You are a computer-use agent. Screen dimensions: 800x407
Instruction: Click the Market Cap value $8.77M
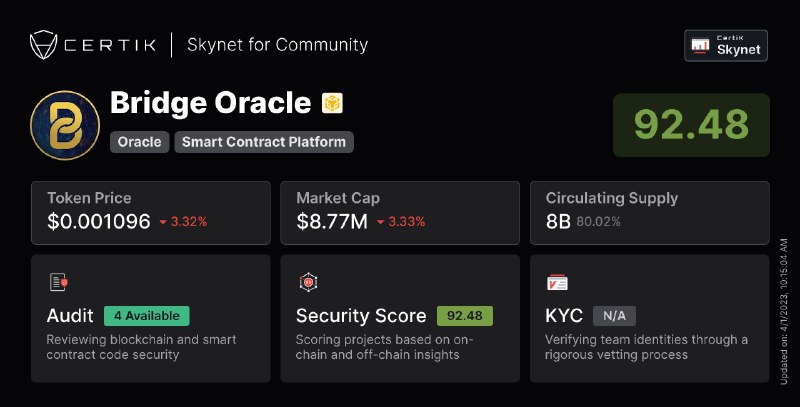(x=332, y=221)
